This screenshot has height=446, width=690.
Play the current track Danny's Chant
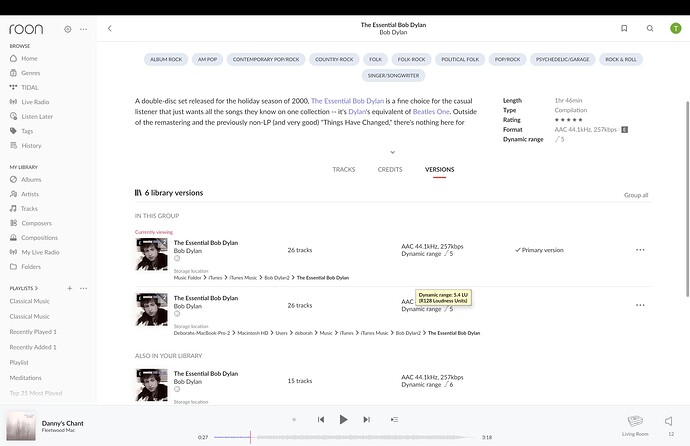pos(343,420)
